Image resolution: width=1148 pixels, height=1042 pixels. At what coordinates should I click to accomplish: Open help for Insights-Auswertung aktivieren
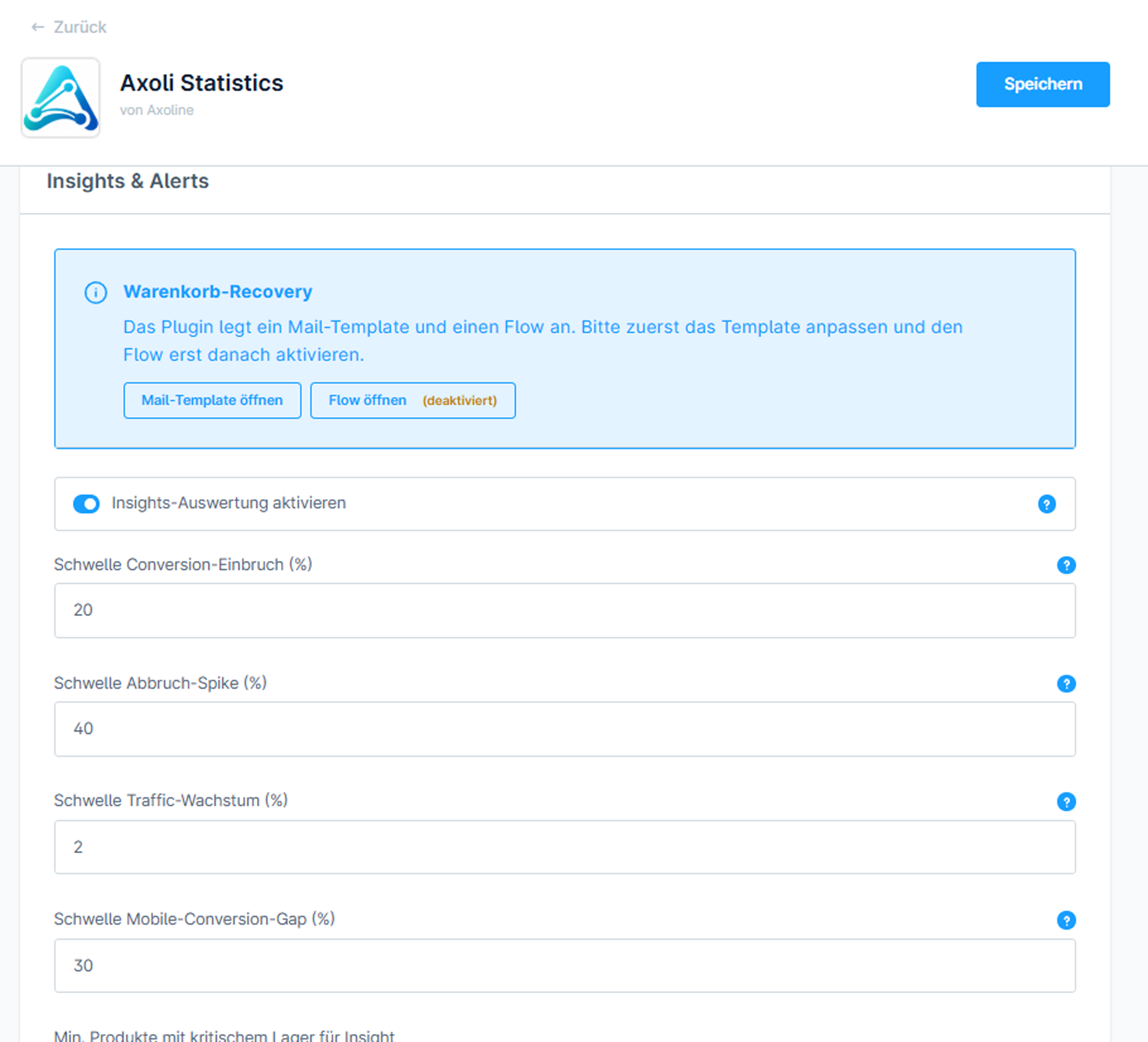coord(1046,504)
